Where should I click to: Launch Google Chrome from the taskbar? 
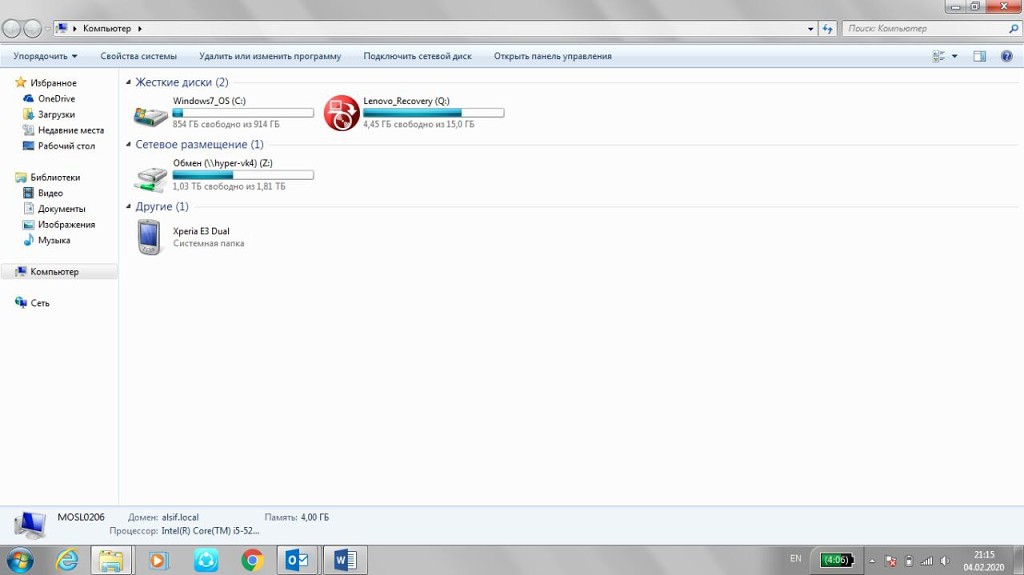coord(252,560)
